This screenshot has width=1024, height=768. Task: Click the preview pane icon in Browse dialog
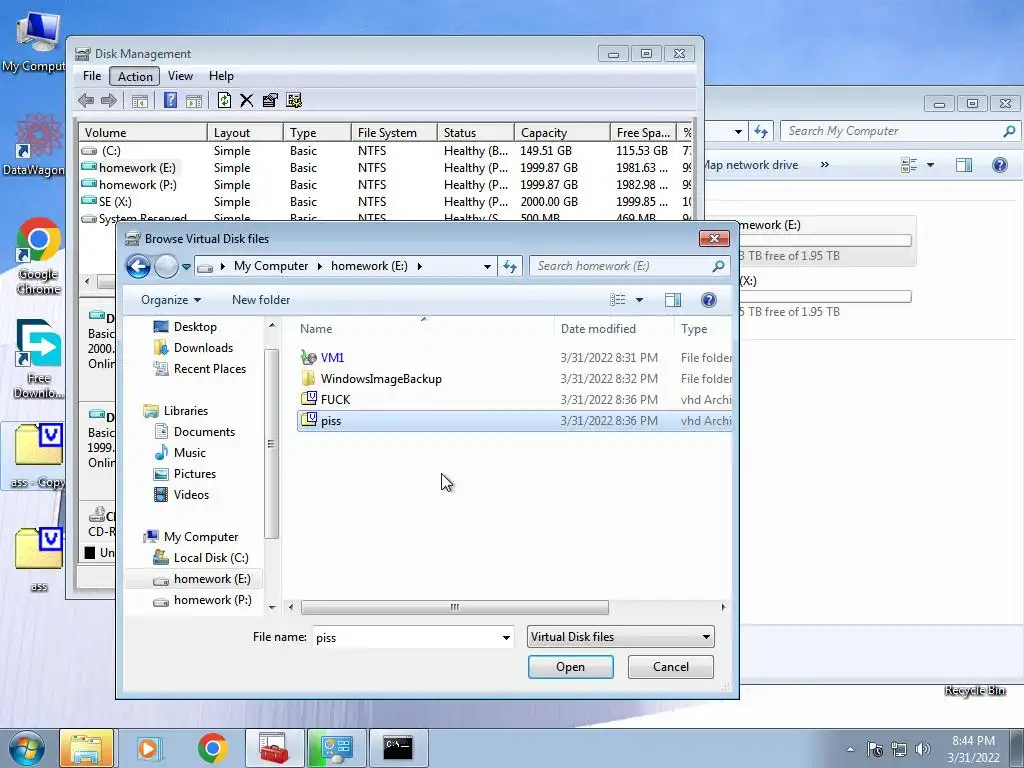tap(673, 300)
